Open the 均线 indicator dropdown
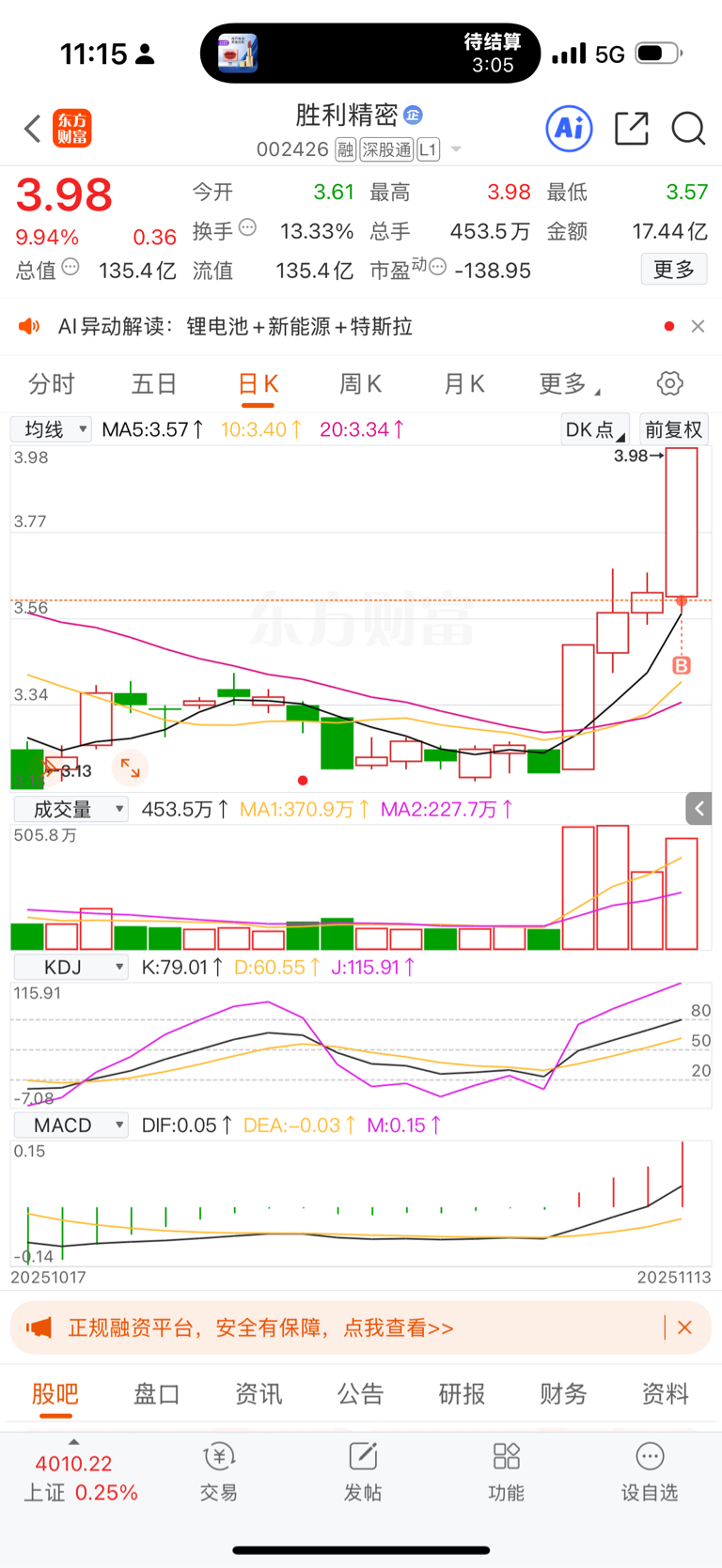 pos(51,429)
